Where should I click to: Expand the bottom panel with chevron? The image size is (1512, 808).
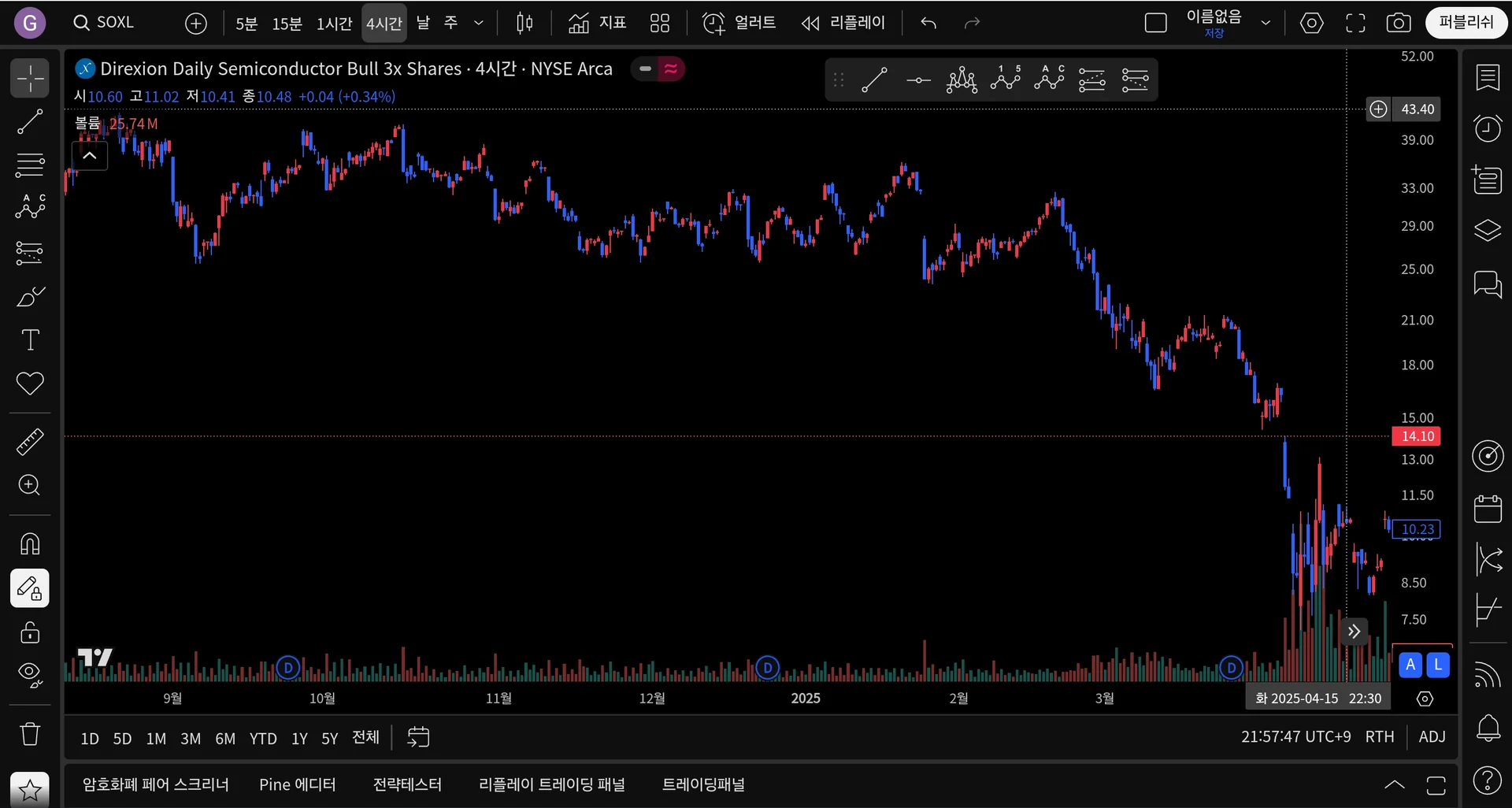pos(1395,784)
